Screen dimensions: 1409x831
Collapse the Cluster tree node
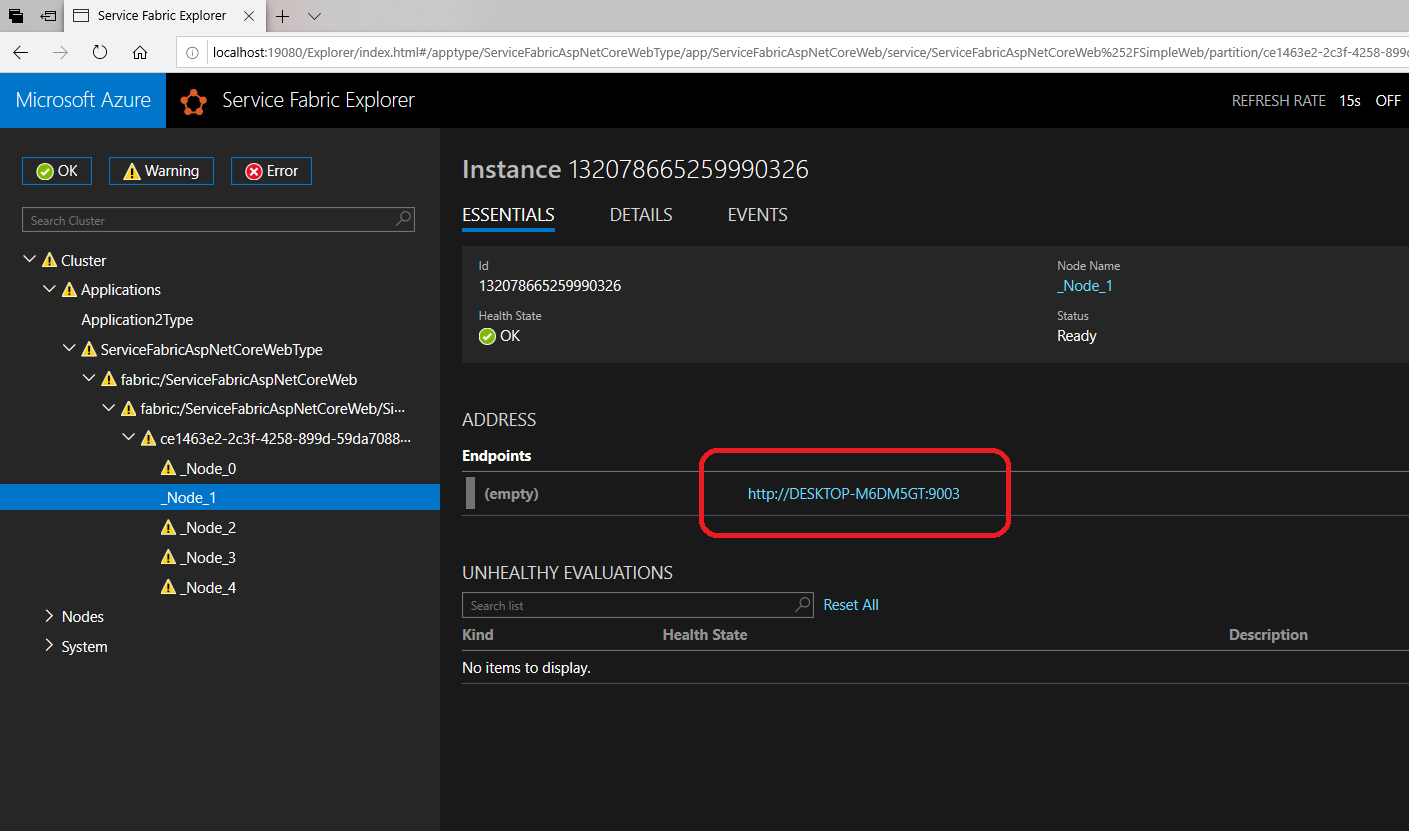29,260
